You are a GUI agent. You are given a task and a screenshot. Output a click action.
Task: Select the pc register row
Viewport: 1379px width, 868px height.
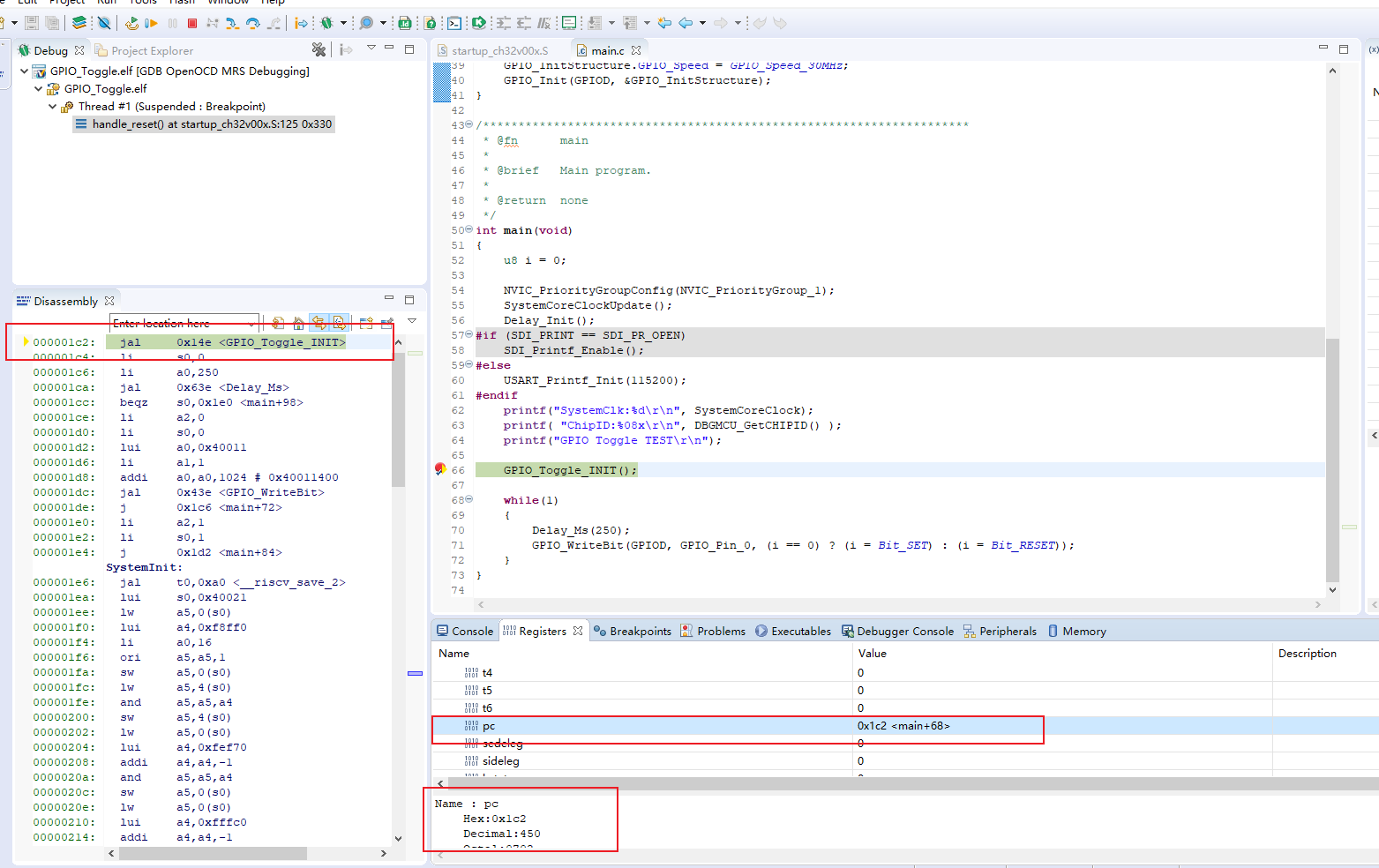coord(905,725)
